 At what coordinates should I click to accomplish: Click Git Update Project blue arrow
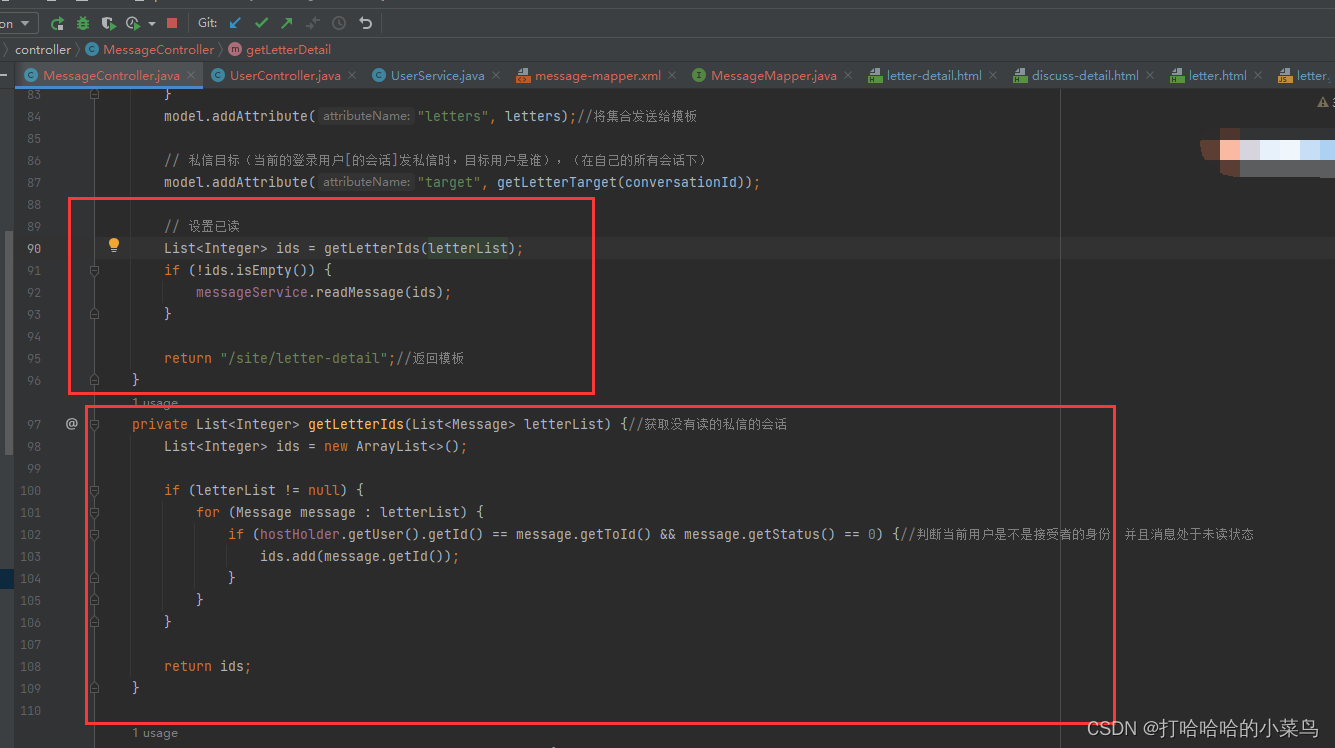[x=235, y=22]
